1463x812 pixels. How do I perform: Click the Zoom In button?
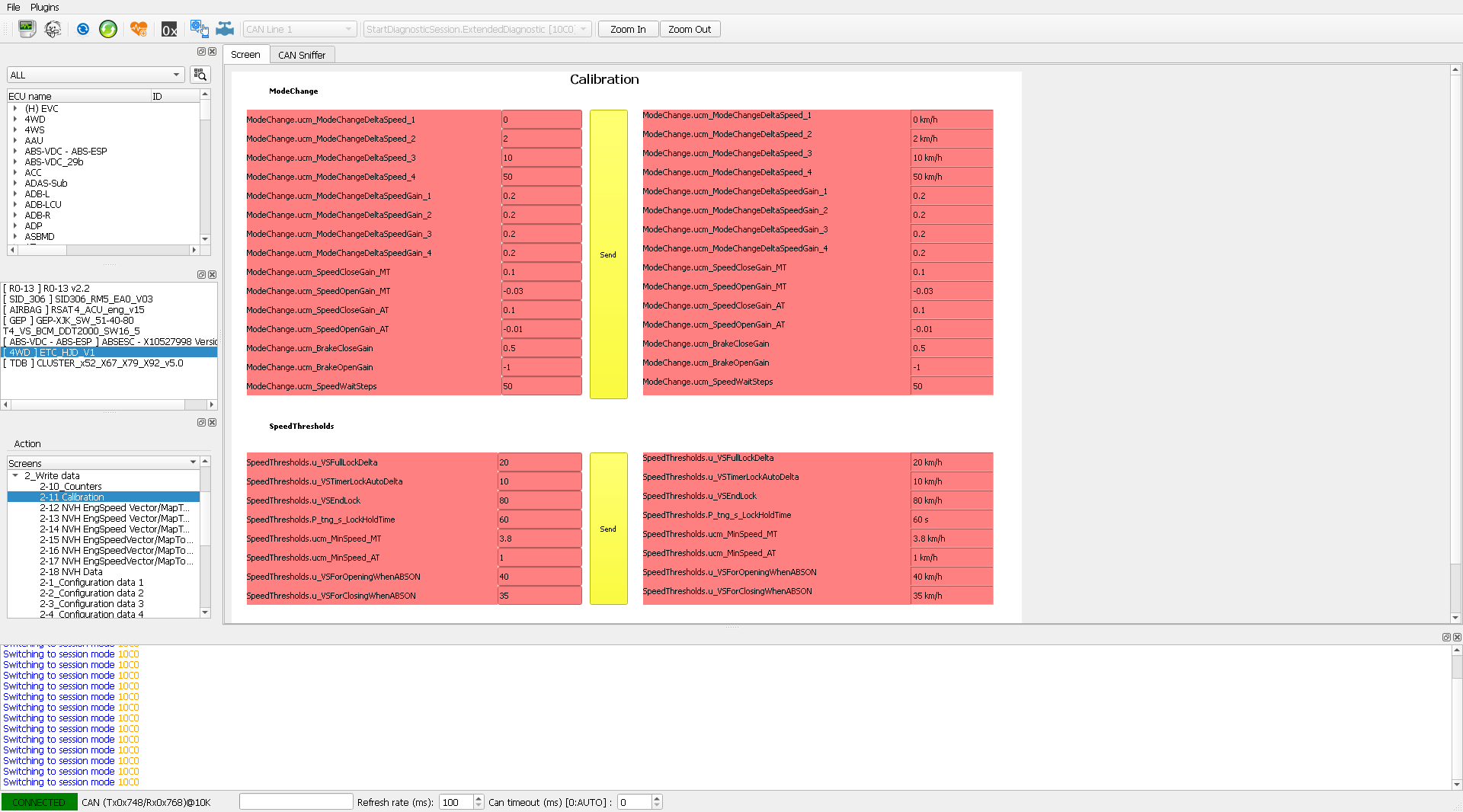[x=628, y=29]
